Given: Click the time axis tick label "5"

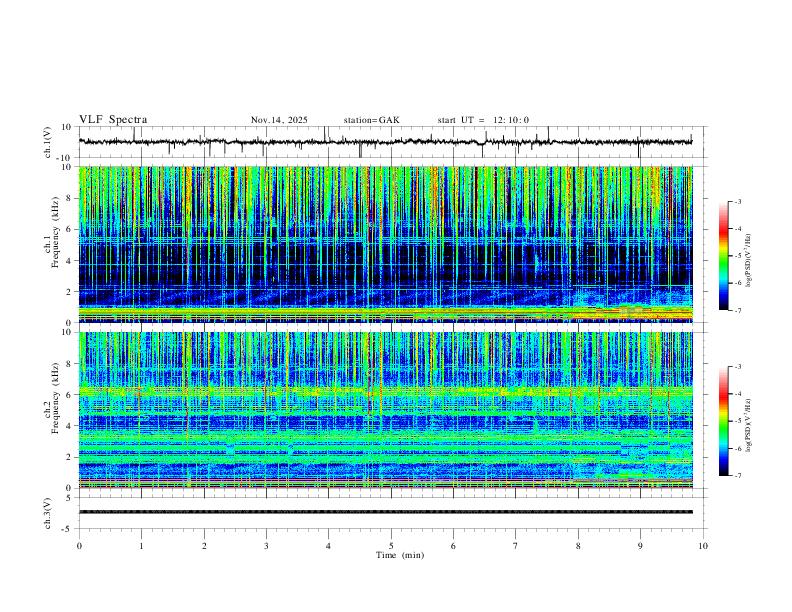Looking at the screenshot, I should [391, 546].
